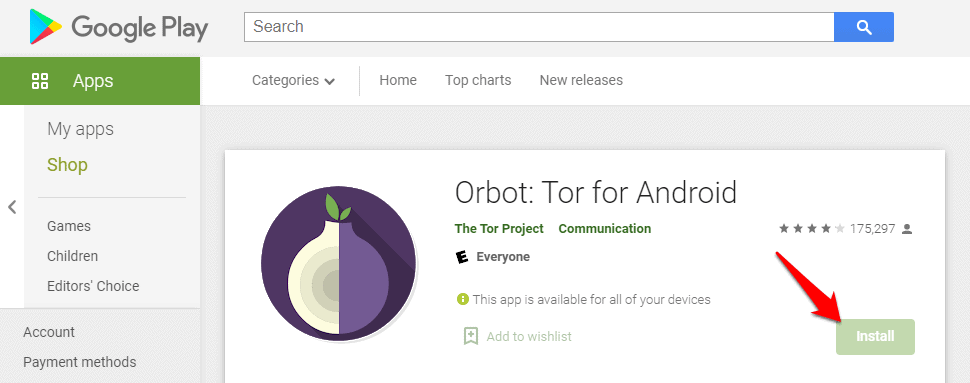Screen dimensions: 970x383
Task: Open the Top charts tab
Action: (x=478, y=80)
